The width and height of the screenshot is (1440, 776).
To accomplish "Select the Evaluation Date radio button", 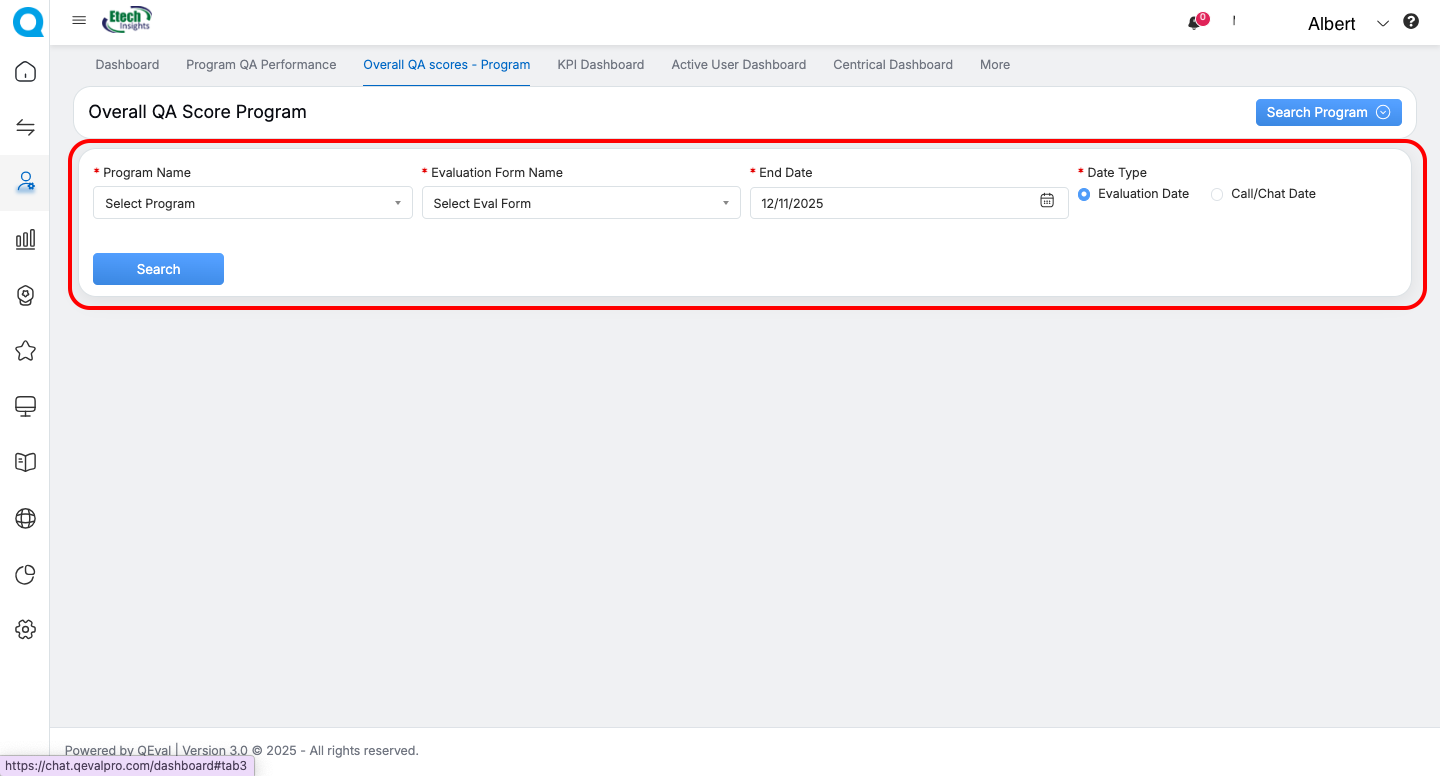I will tap(1084, 195).
